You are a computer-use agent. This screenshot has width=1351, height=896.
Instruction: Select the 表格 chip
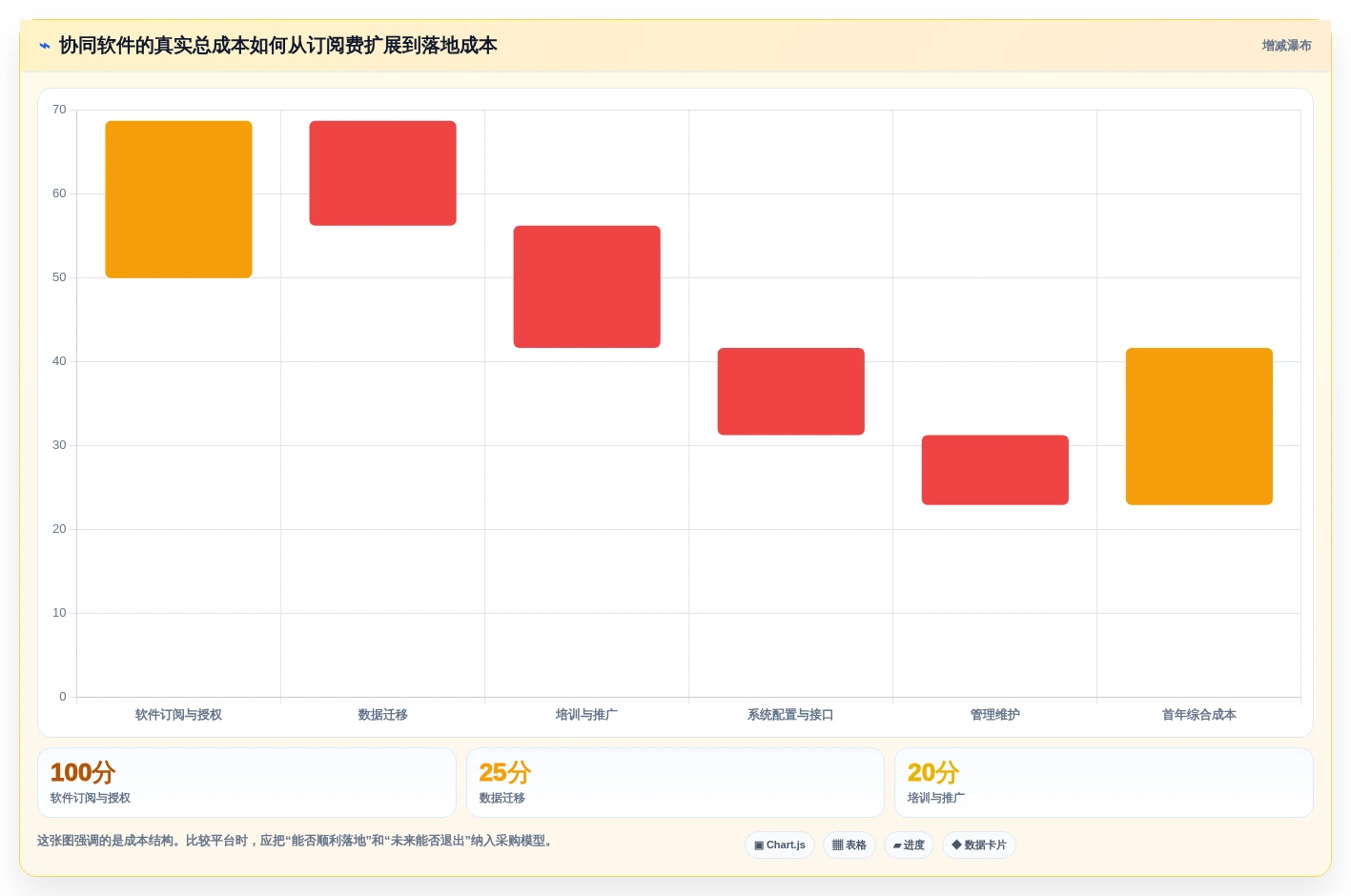tap(849, 845)
